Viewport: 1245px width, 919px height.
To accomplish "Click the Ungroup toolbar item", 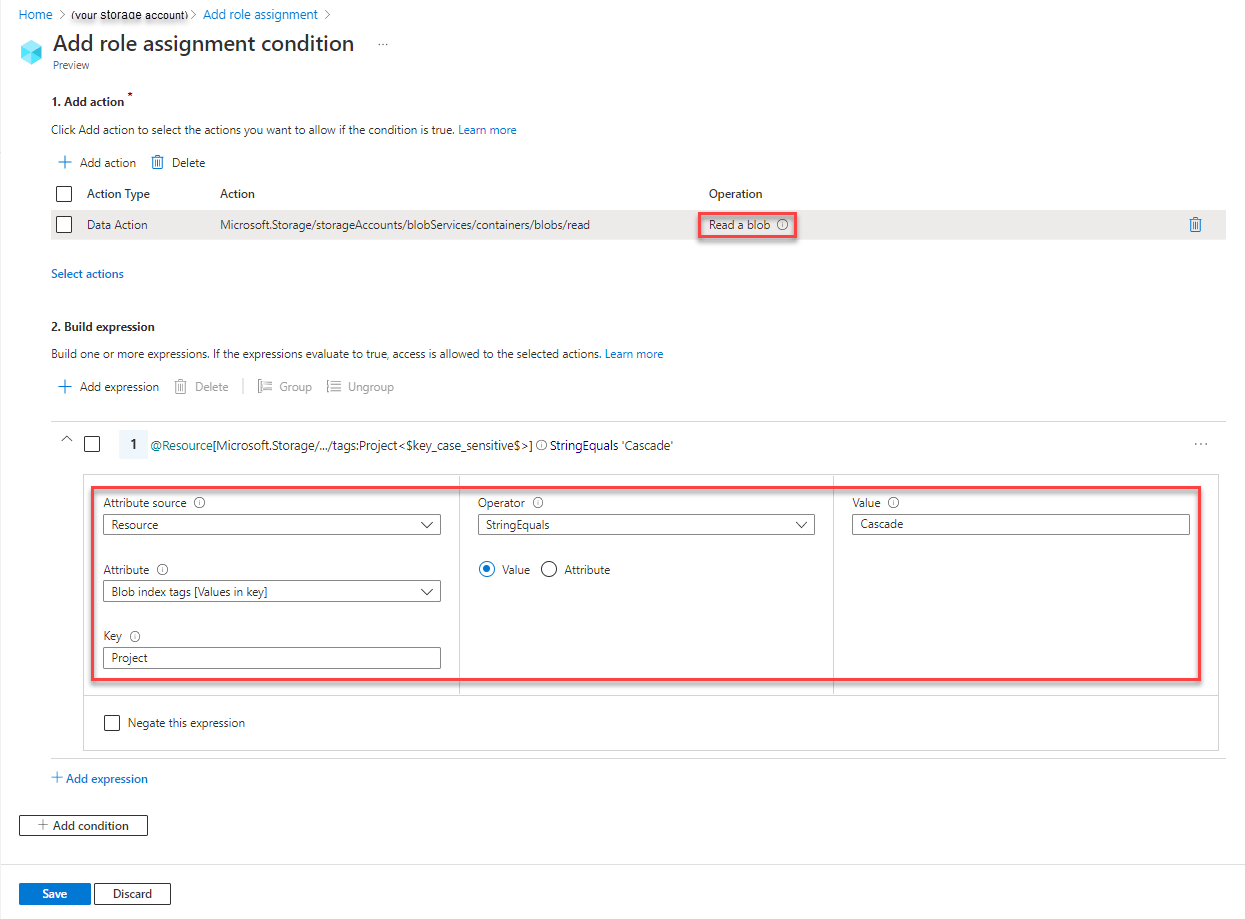I will [x=360, y=386].
